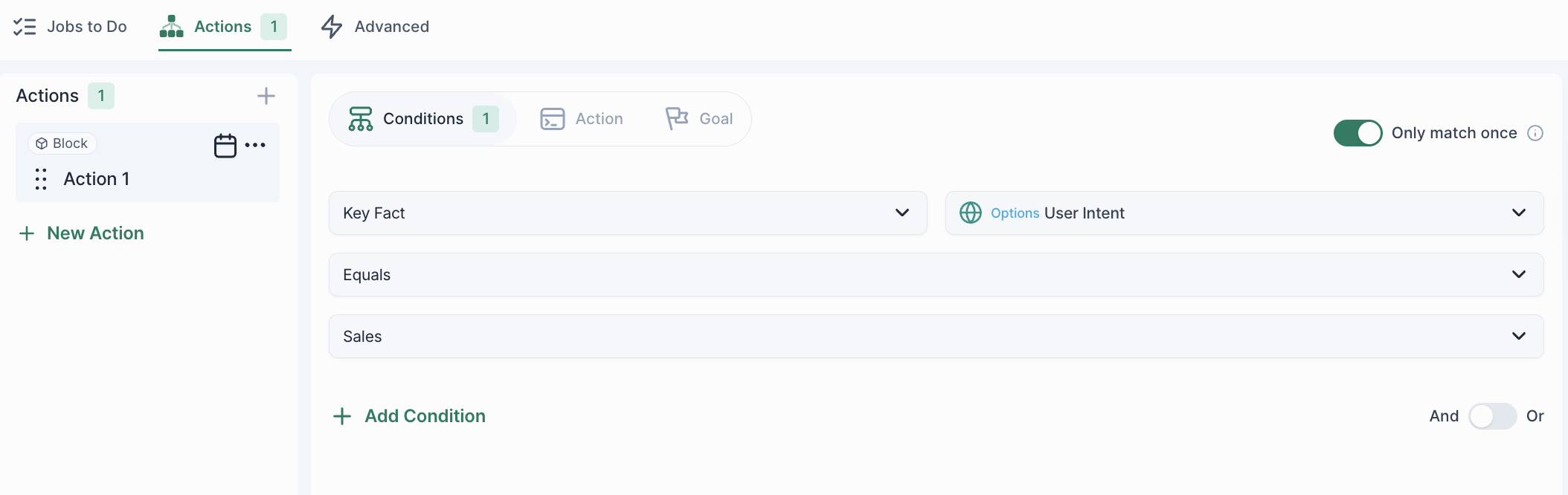Click the New Action link
The image size is (1568, 495).
tap(81, 233)
